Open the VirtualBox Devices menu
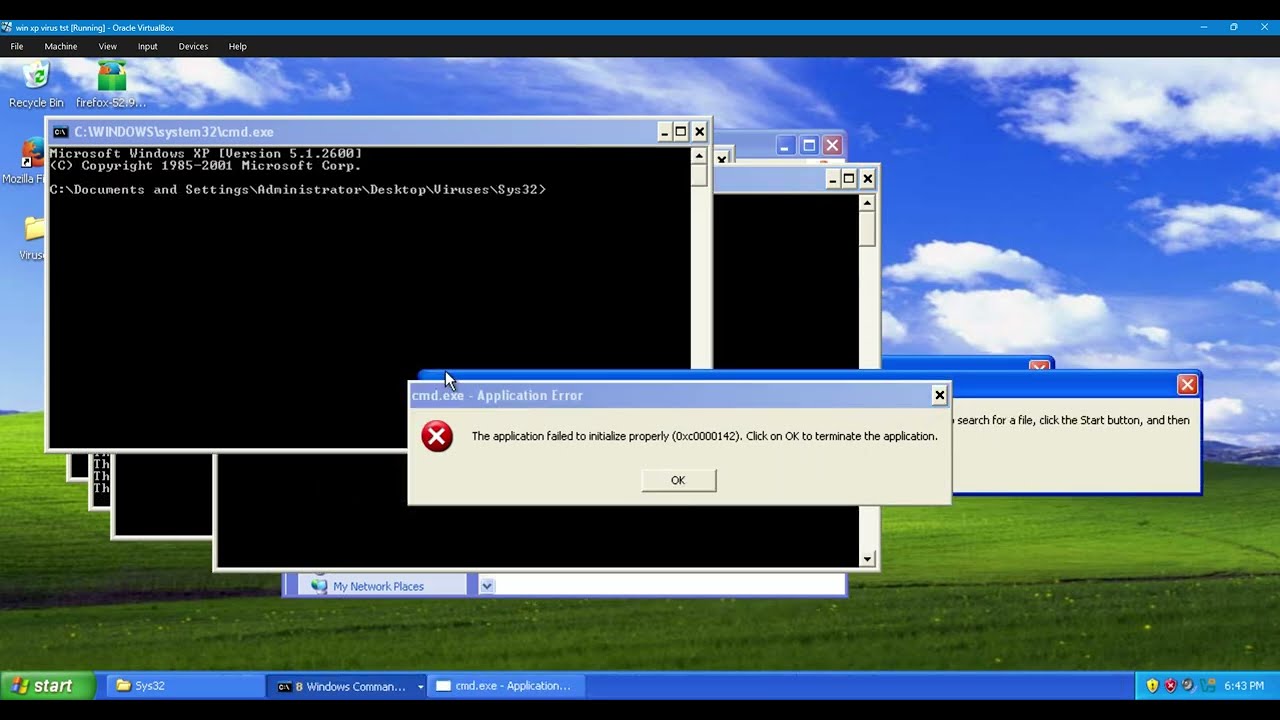Screen dimensions: 1280x720 click(x=193, y=46)
